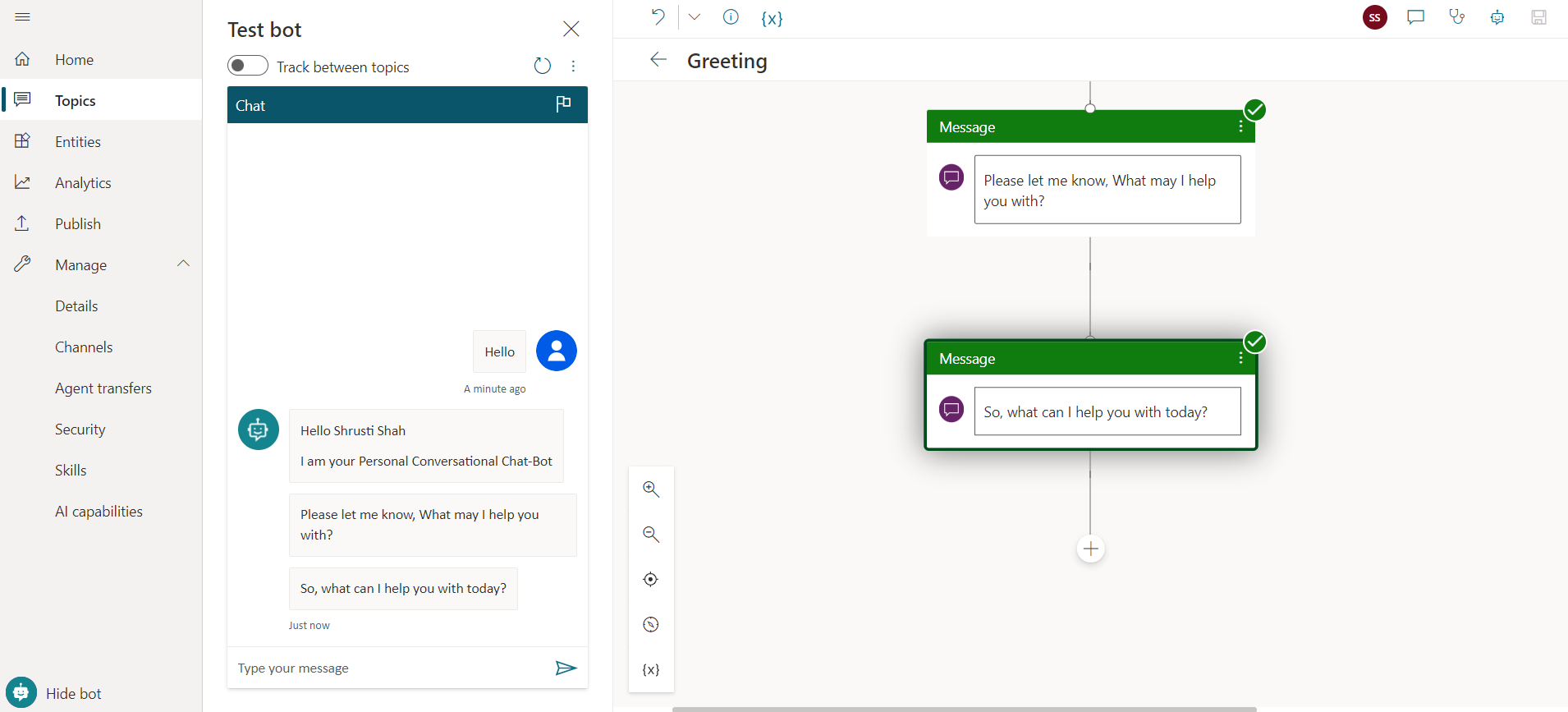Open the topic checker stethoscope icon
The height and width of the screenshot is (712, 1568).
click(x=1456, y=17)
